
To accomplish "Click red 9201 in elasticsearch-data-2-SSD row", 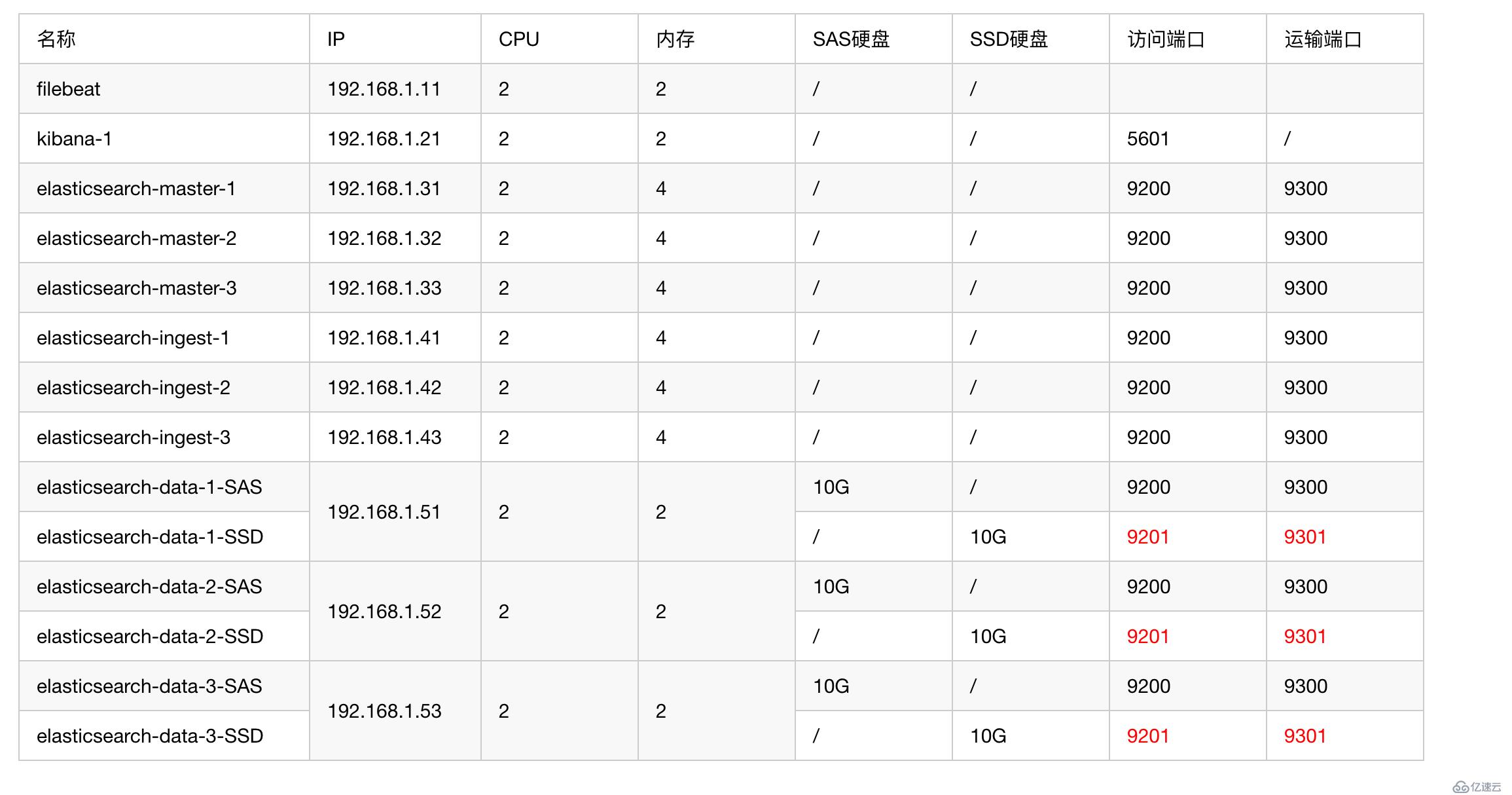I will coord(1148,637).
